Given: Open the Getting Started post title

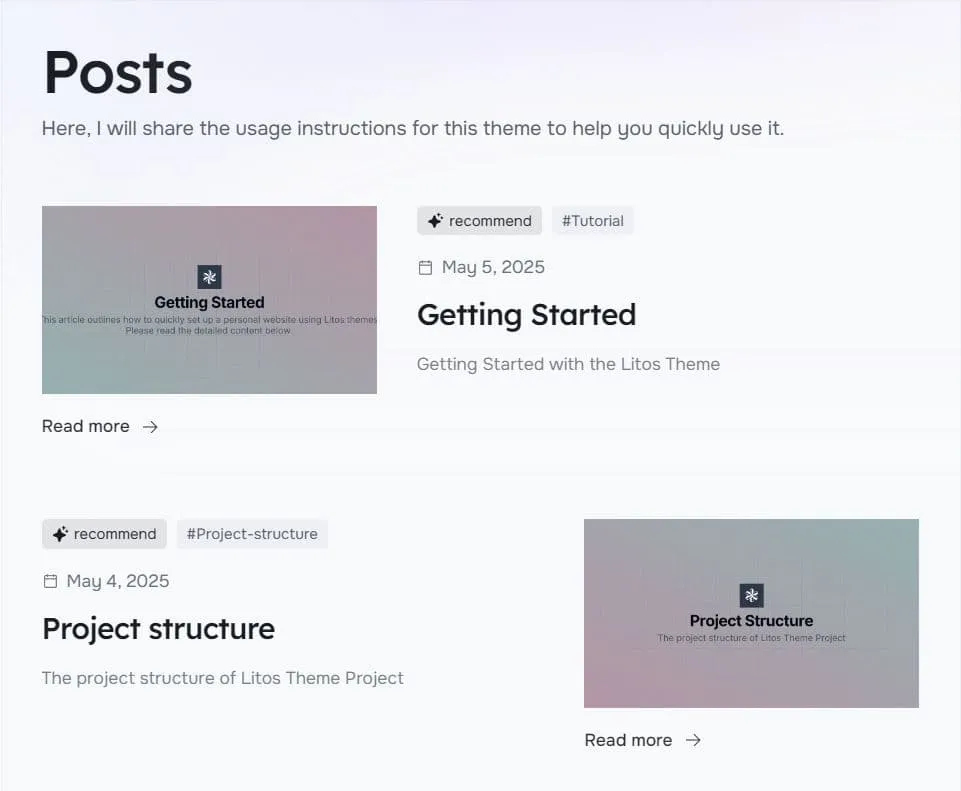Looking at the screenshot, I should pos(526,315).
